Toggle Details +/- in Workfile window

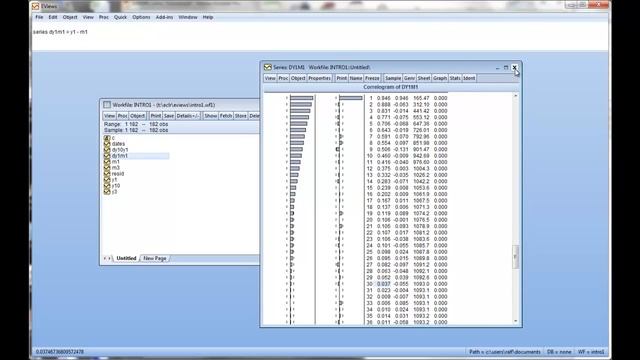pyautogui.click(x=188, y=116)
